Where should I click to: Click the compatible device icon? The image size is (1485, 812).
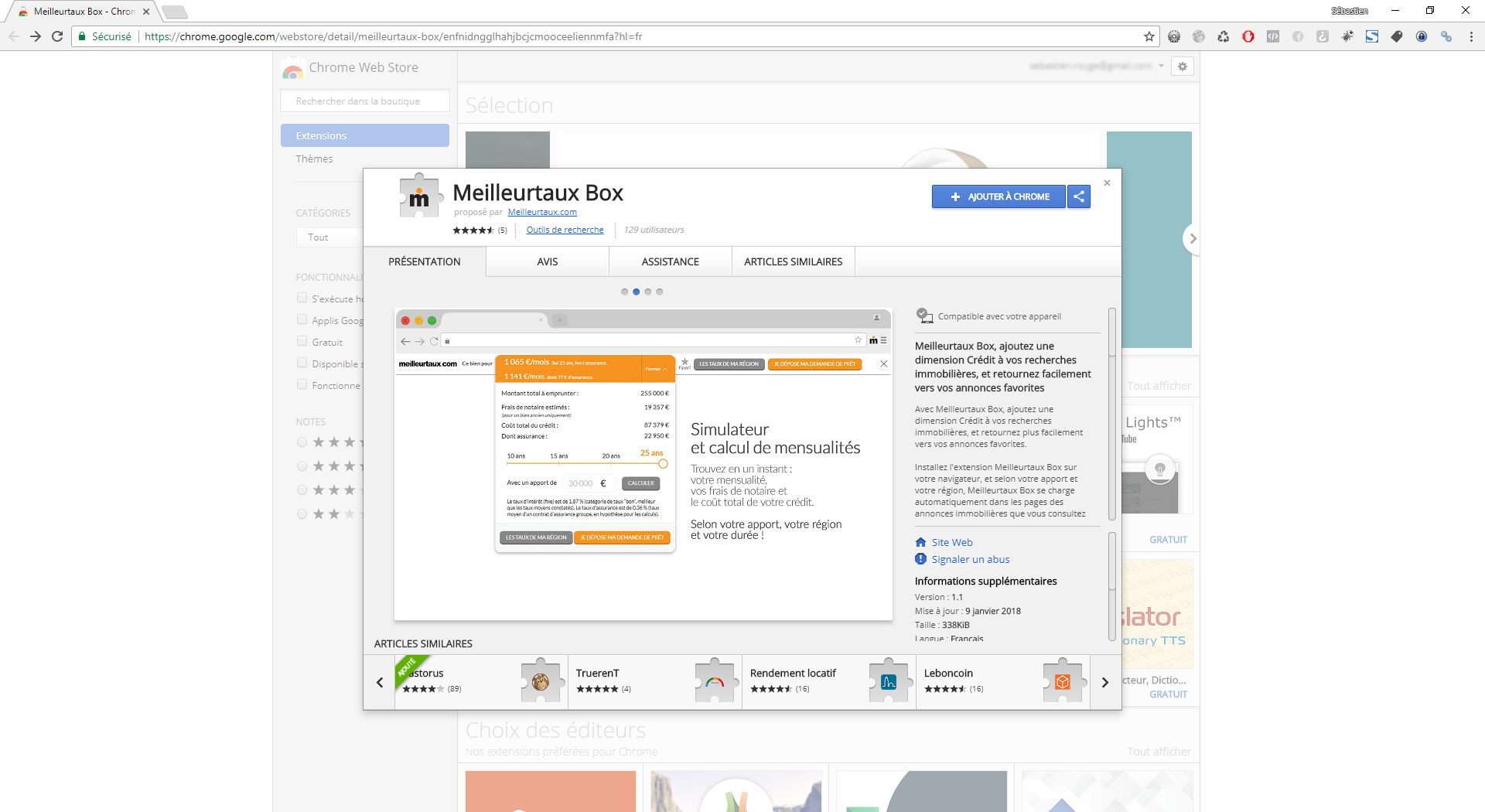924,316
